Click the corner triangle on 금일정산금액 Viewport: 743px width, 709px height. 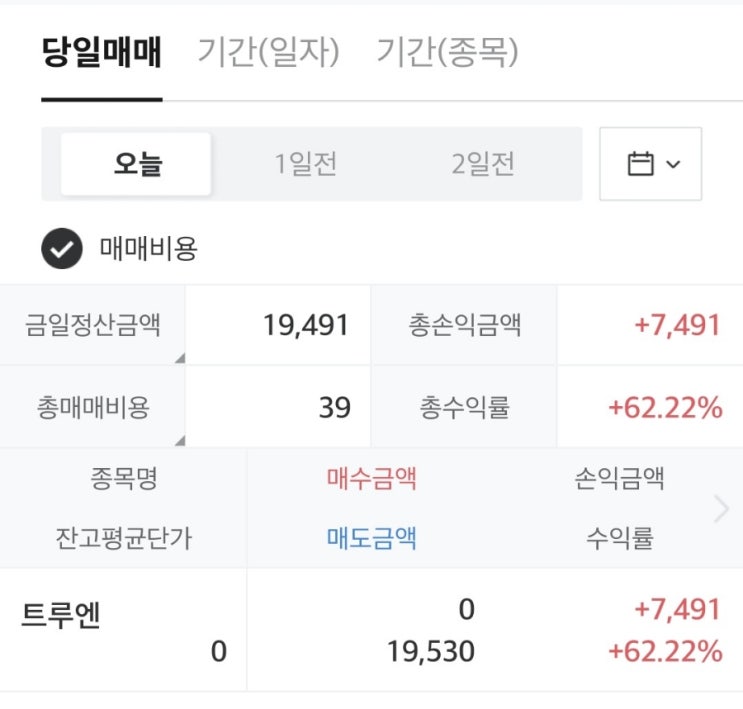(179, 357)
